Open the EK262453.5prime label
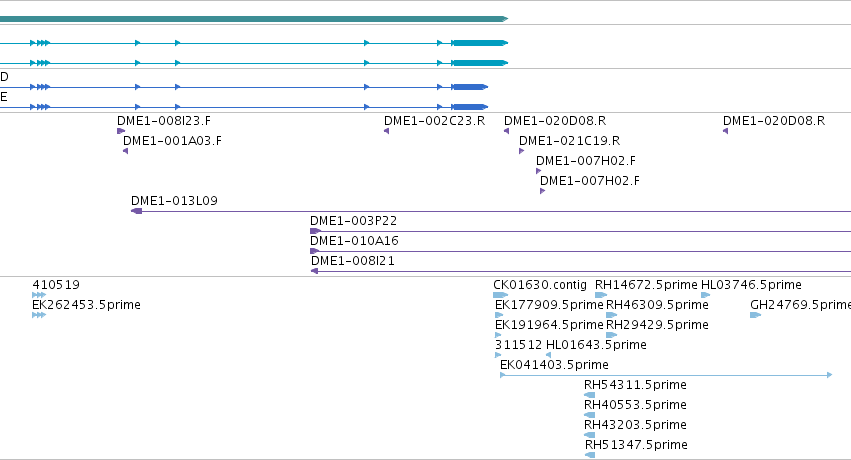 tap(86, 305)
